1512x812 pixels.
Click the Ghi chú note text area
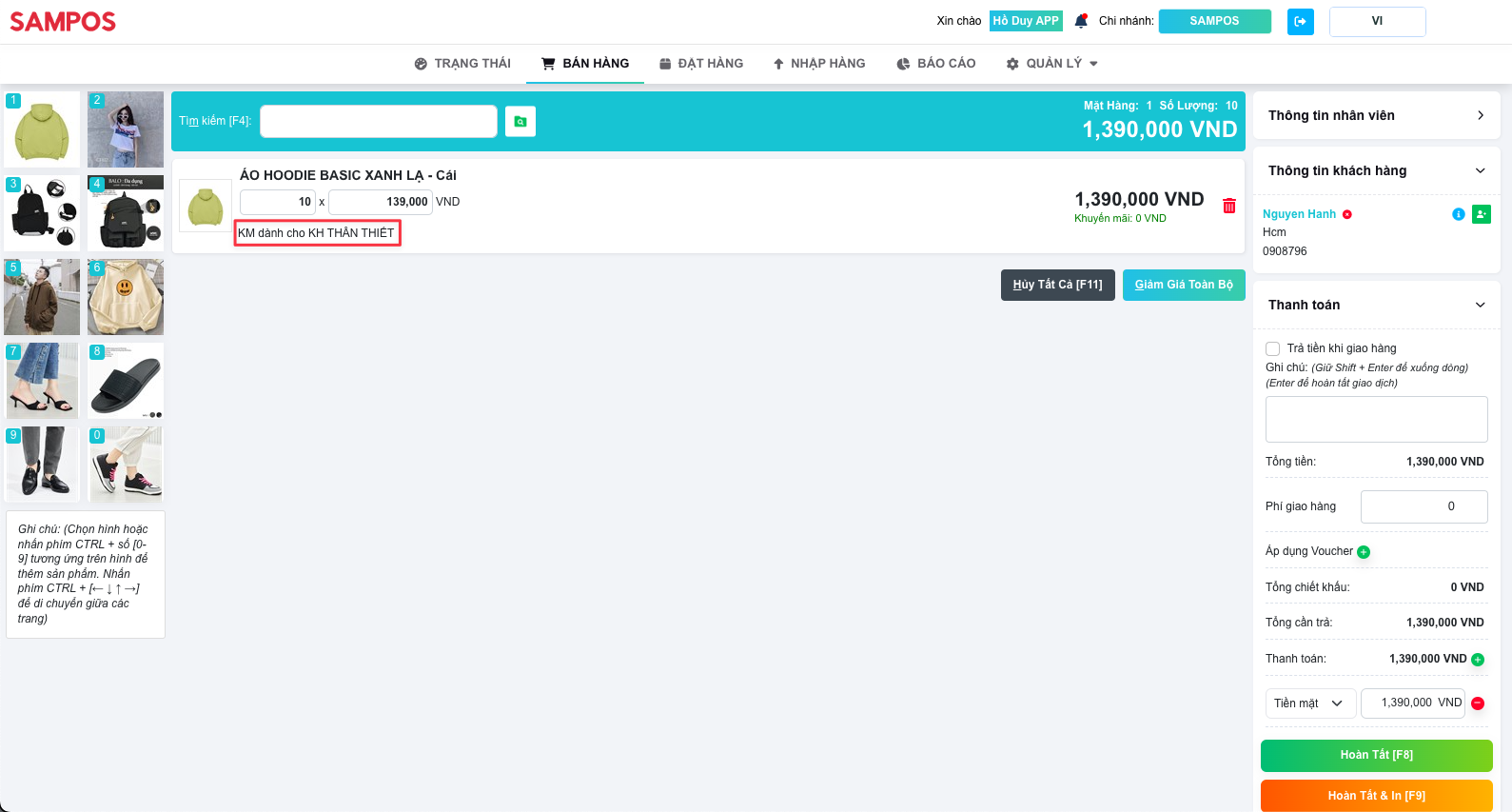point(1377,419)
